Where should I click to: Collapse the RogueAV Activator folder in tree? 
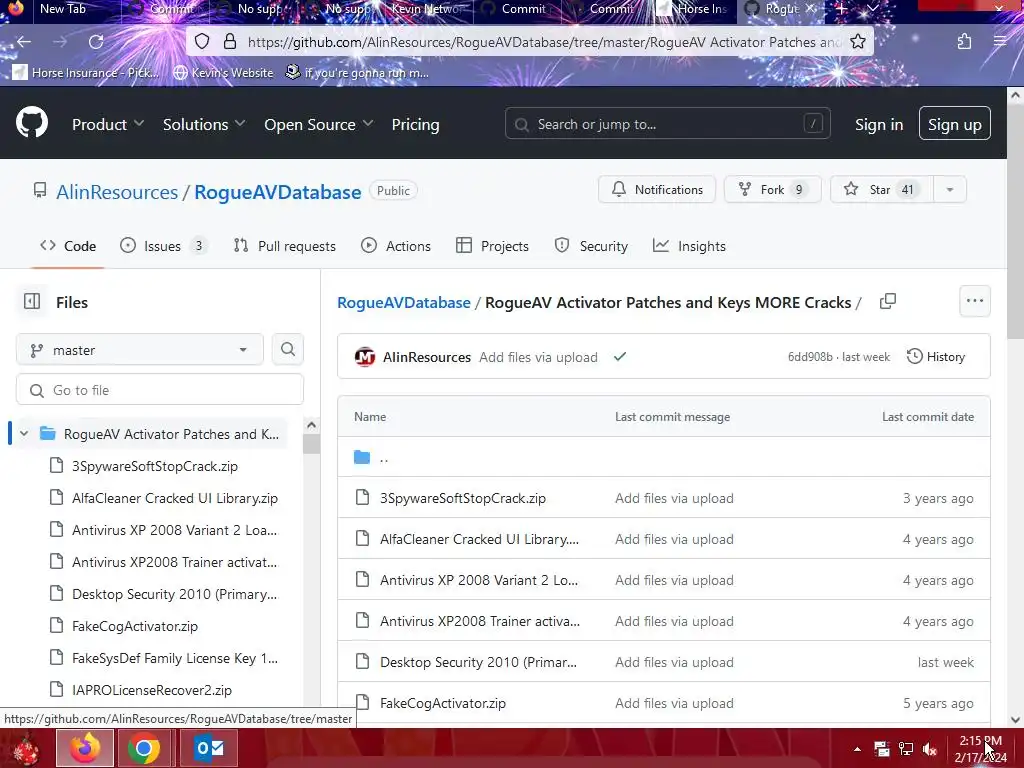point(24,434)
